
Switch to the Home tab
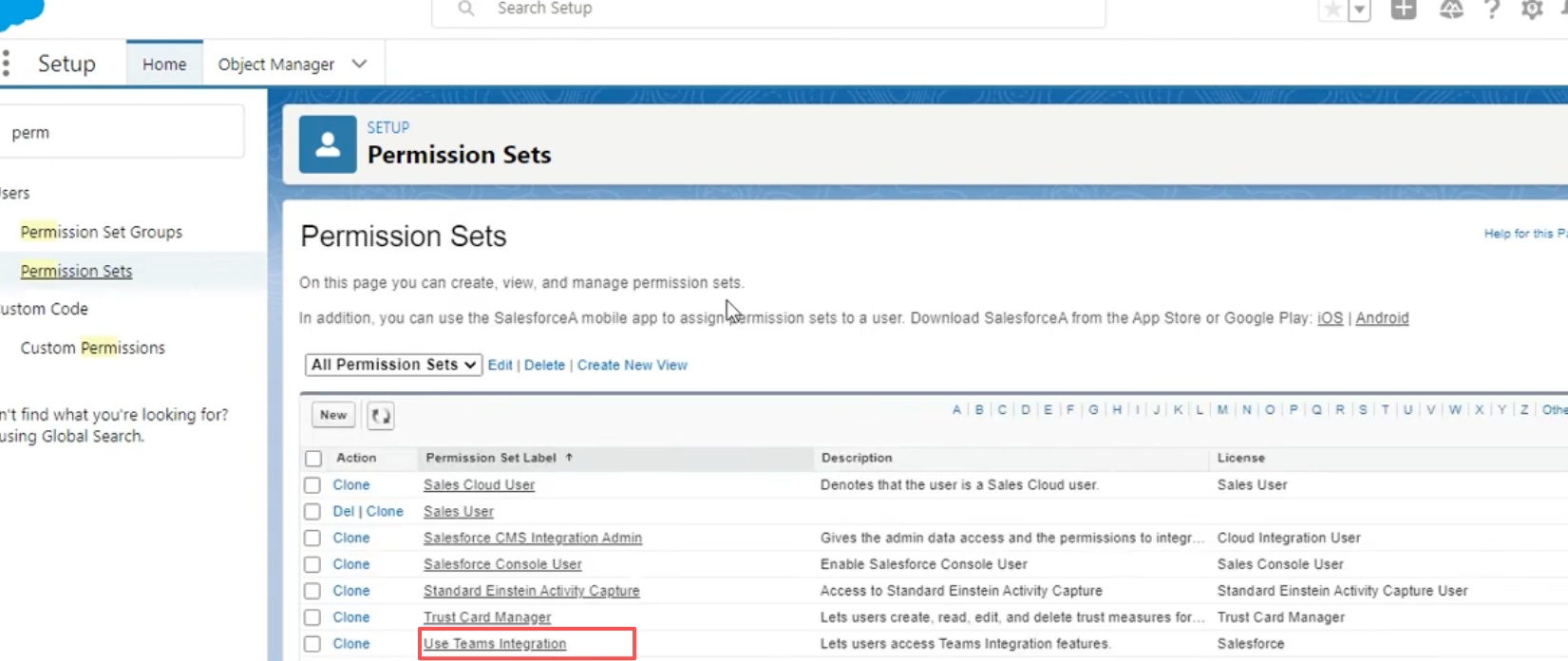164,64
